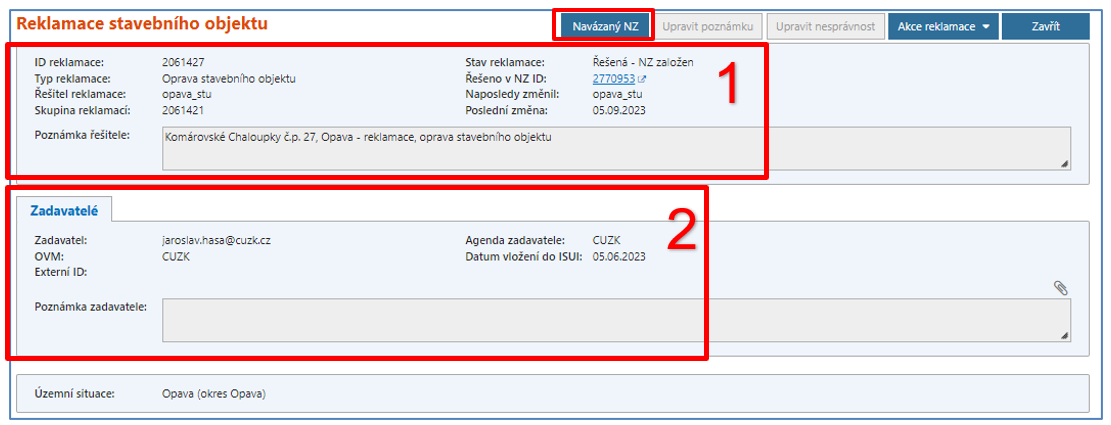Open NZ ID link 2770953
Image resolution: width=1111 pixels, height=425 pixels.
click(x=613, y=78)
